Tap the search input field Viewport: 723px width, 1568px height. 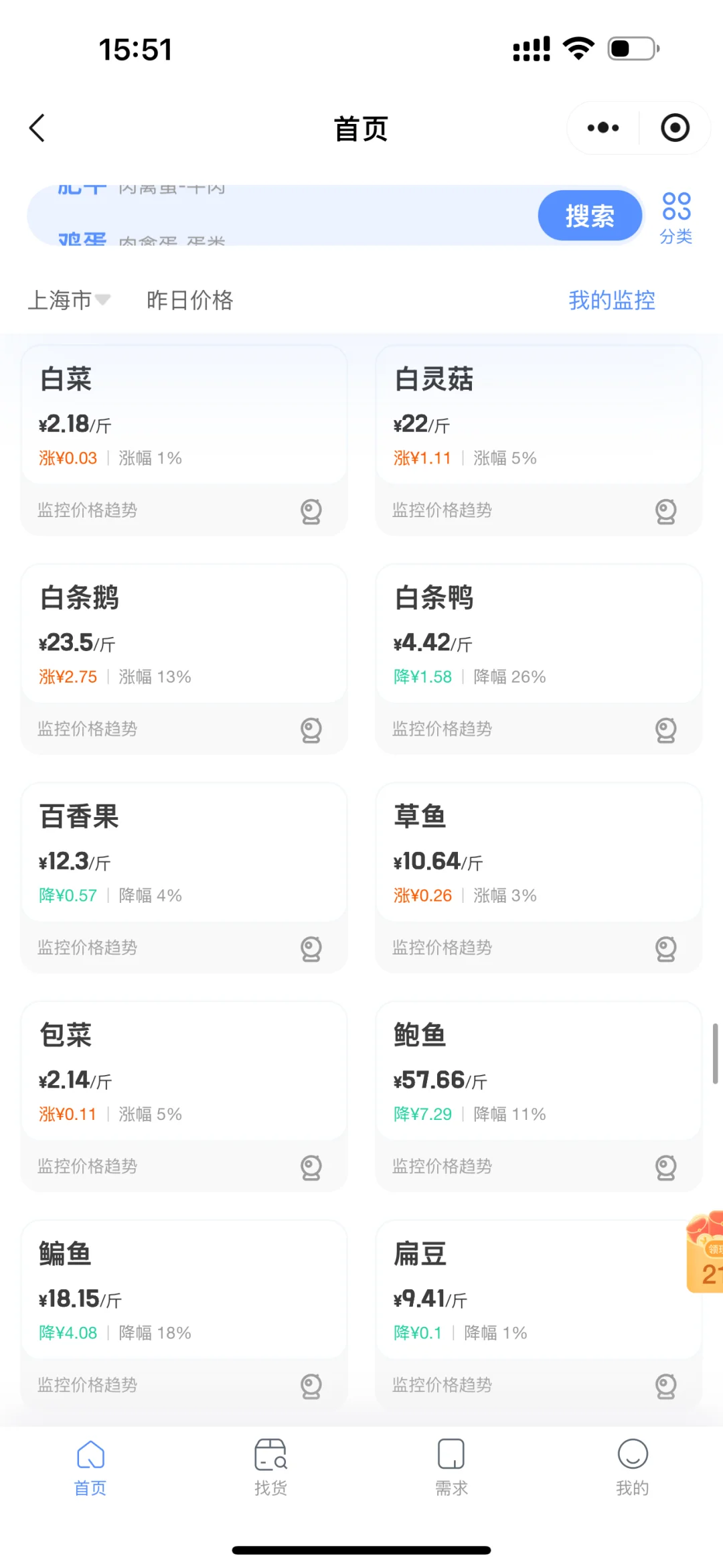(x=281, y=216)
